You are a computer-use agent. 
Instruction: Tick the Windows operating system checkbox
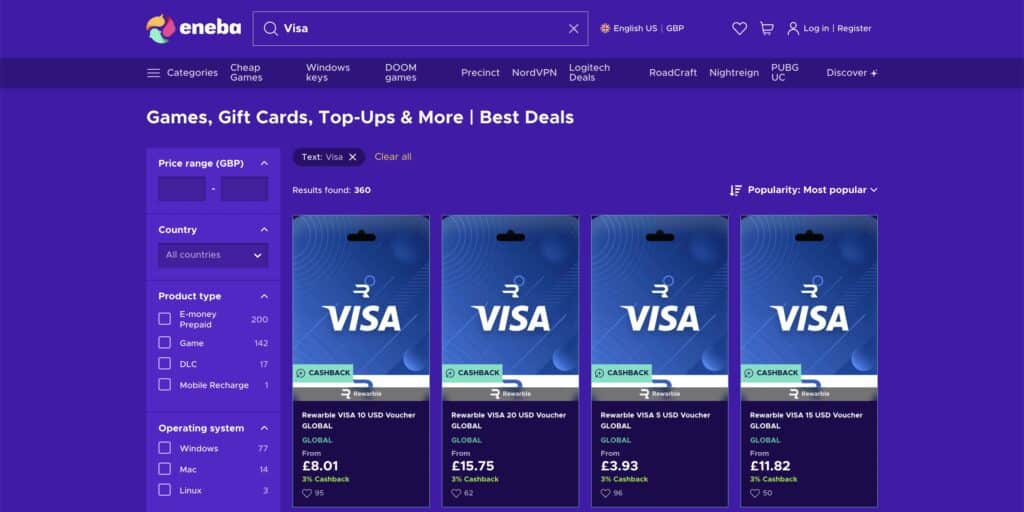point(165,448)
